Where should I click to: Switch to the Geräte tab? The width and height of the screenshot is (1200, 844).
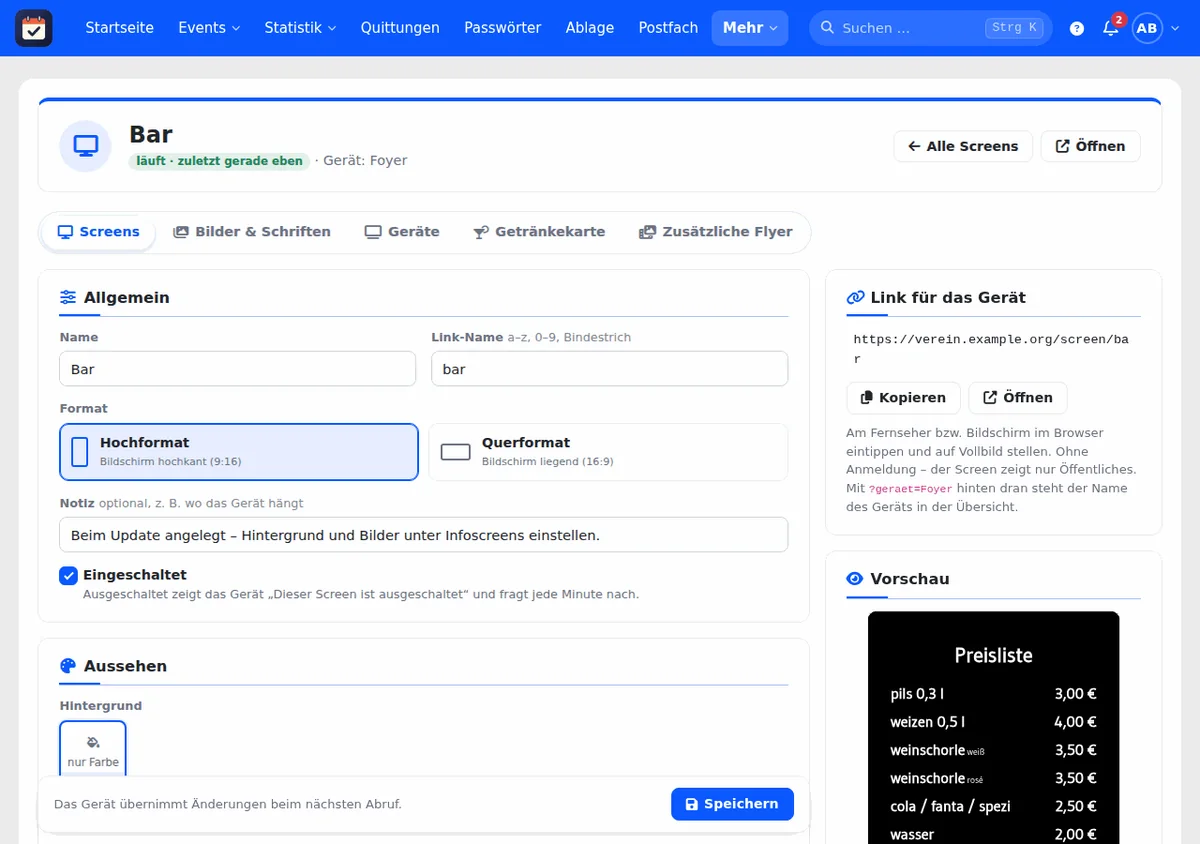pos(402,232)
